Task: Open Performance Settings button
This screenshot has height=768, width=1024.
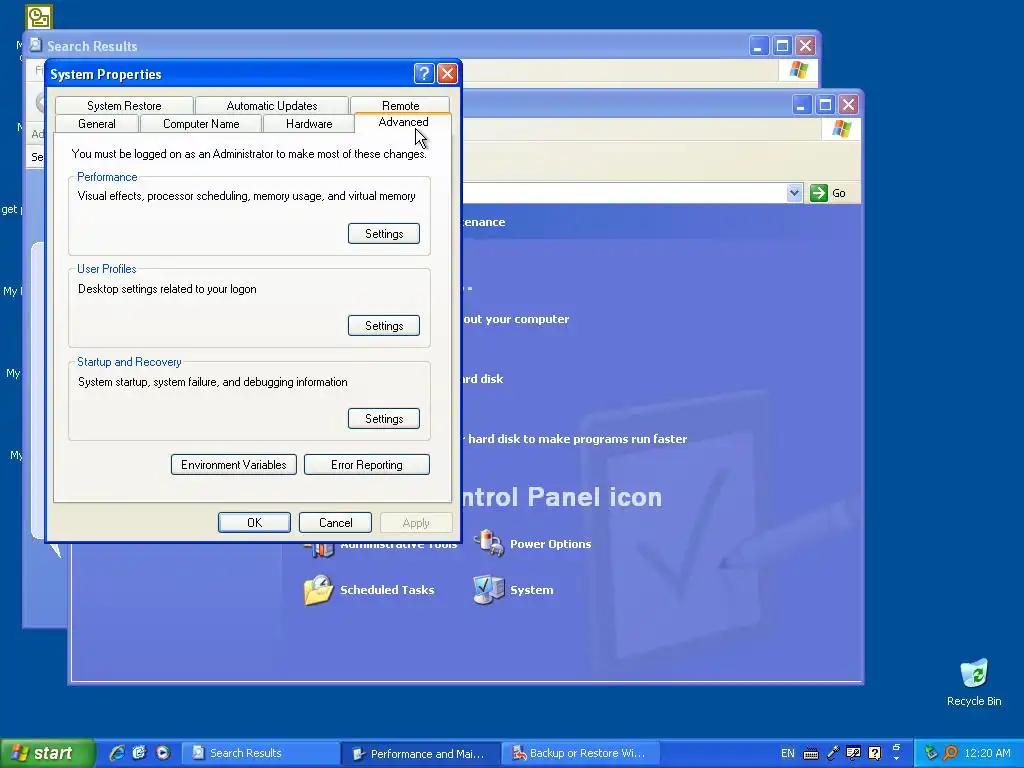Action: 384,234
